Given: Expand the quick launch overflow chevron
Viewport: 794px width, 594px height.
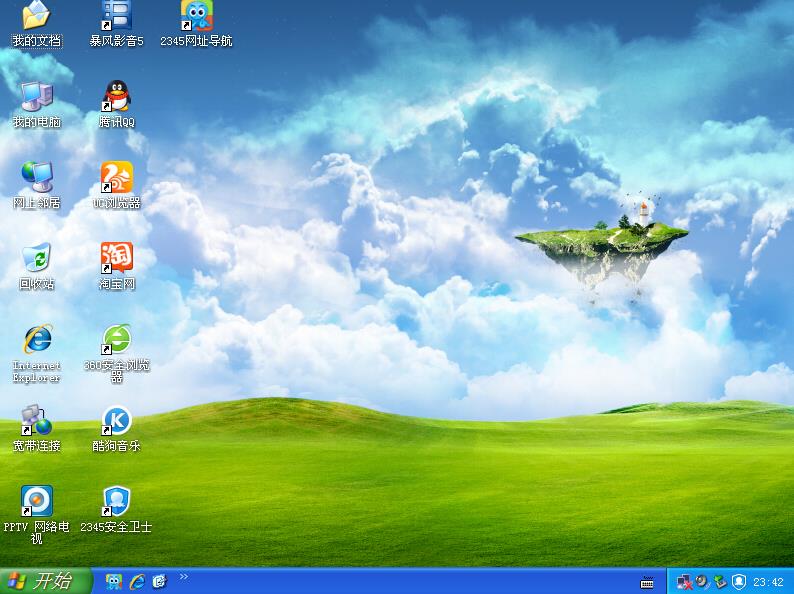Looking at the screenshot, I should click(184, 577).
